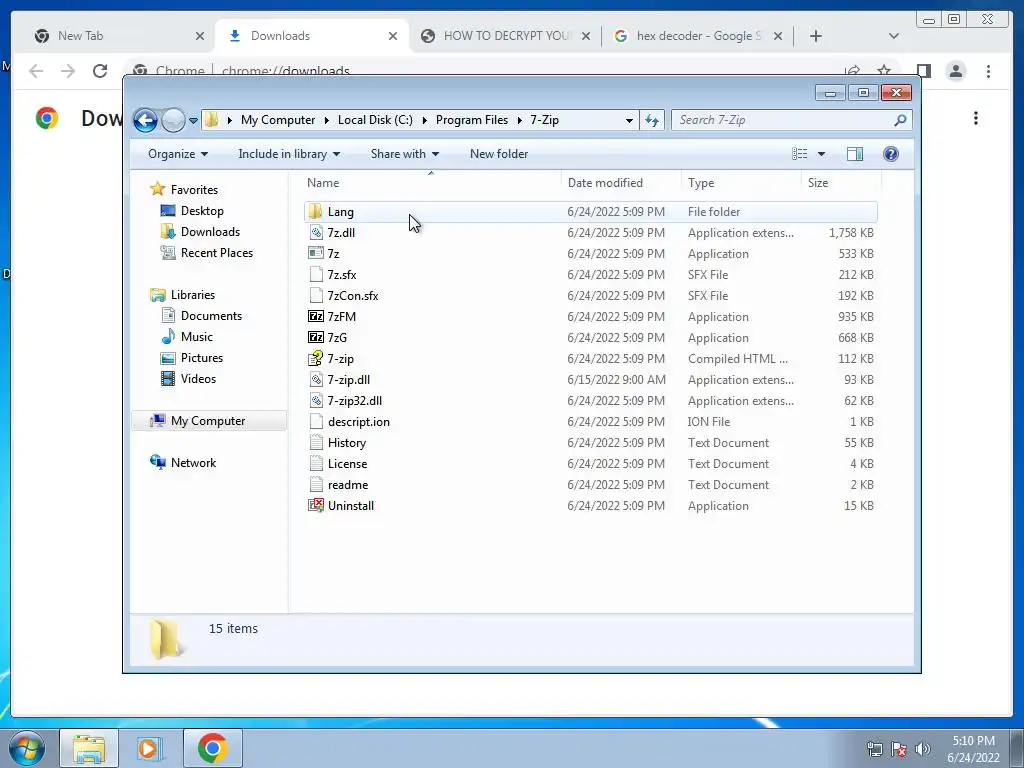1024x768 pixels.
Task: Open Include in library dropdown
Action: (x=289, y=154)
